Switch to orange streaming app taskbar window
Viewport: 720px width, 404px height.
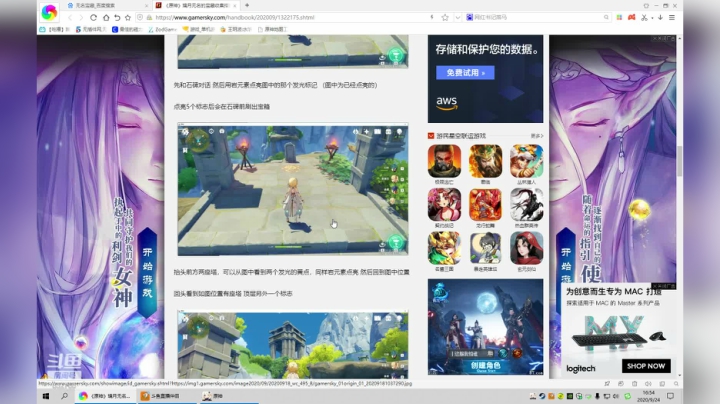(166, 396)
